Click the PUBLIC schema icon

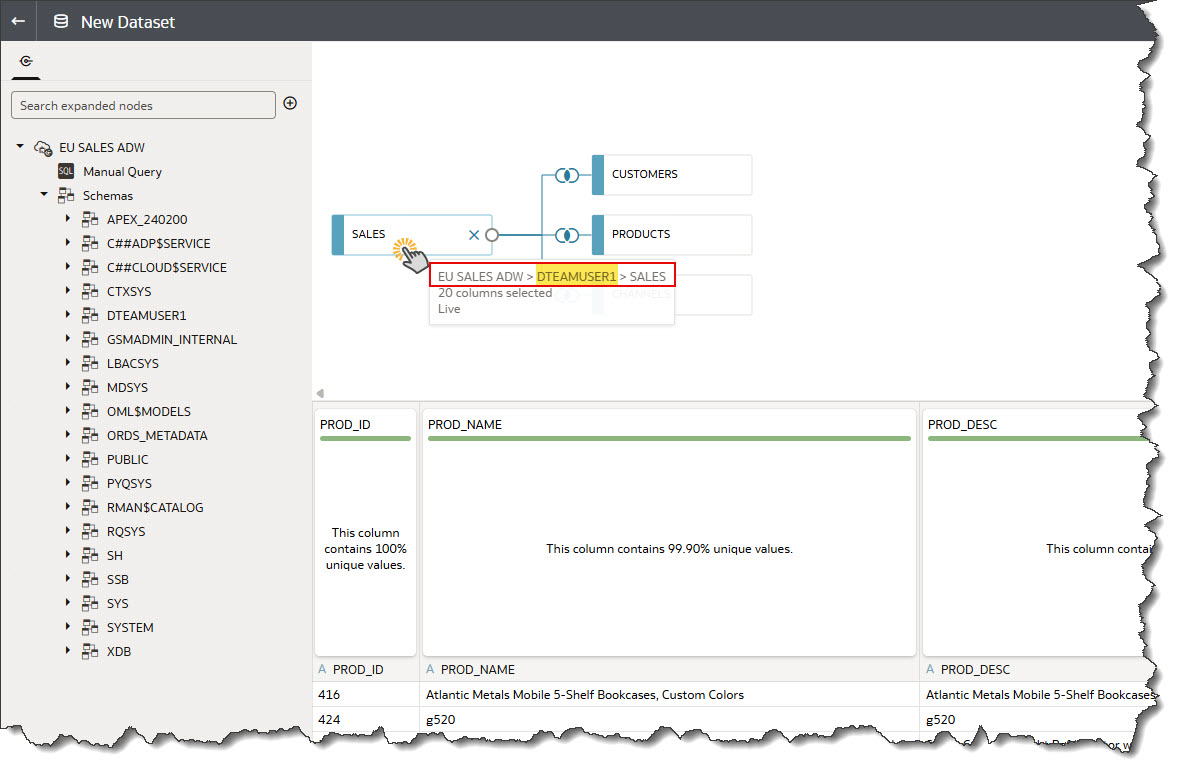click(x=90, y=459)
